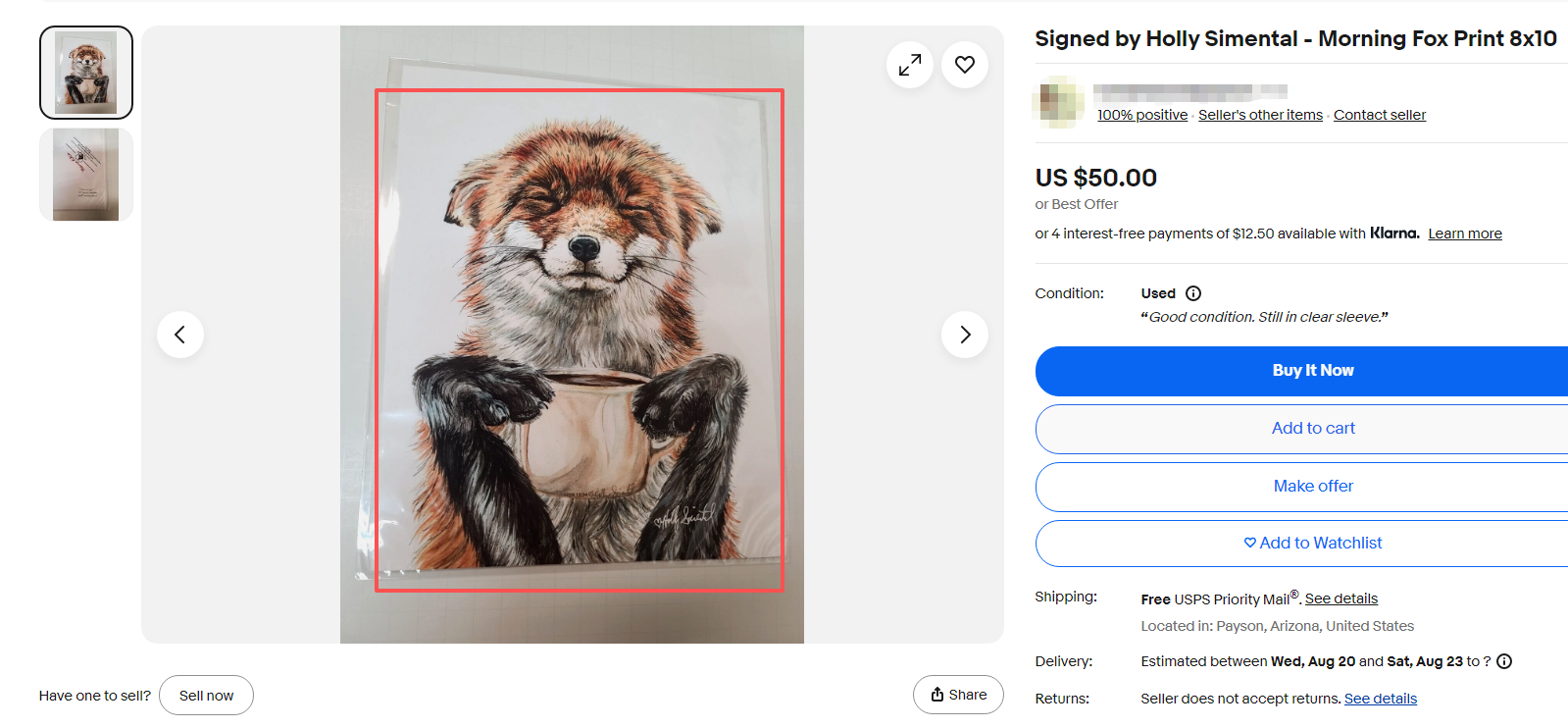Open shipping See details link

tap(1340, 598)
